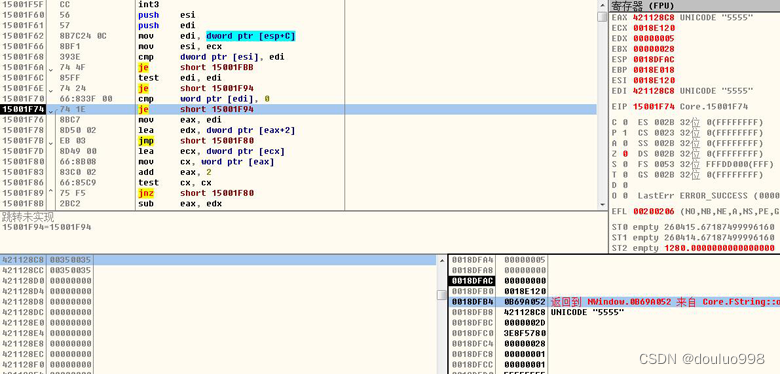
Task: Select stack row at address 0018DFA4
Action: pos(614,260)
